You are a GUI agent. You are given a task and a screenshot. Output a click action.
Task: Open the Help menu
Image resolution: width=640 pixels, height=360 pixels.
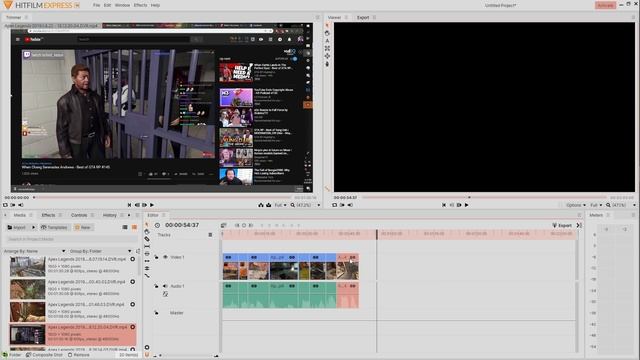pos(155,5)
